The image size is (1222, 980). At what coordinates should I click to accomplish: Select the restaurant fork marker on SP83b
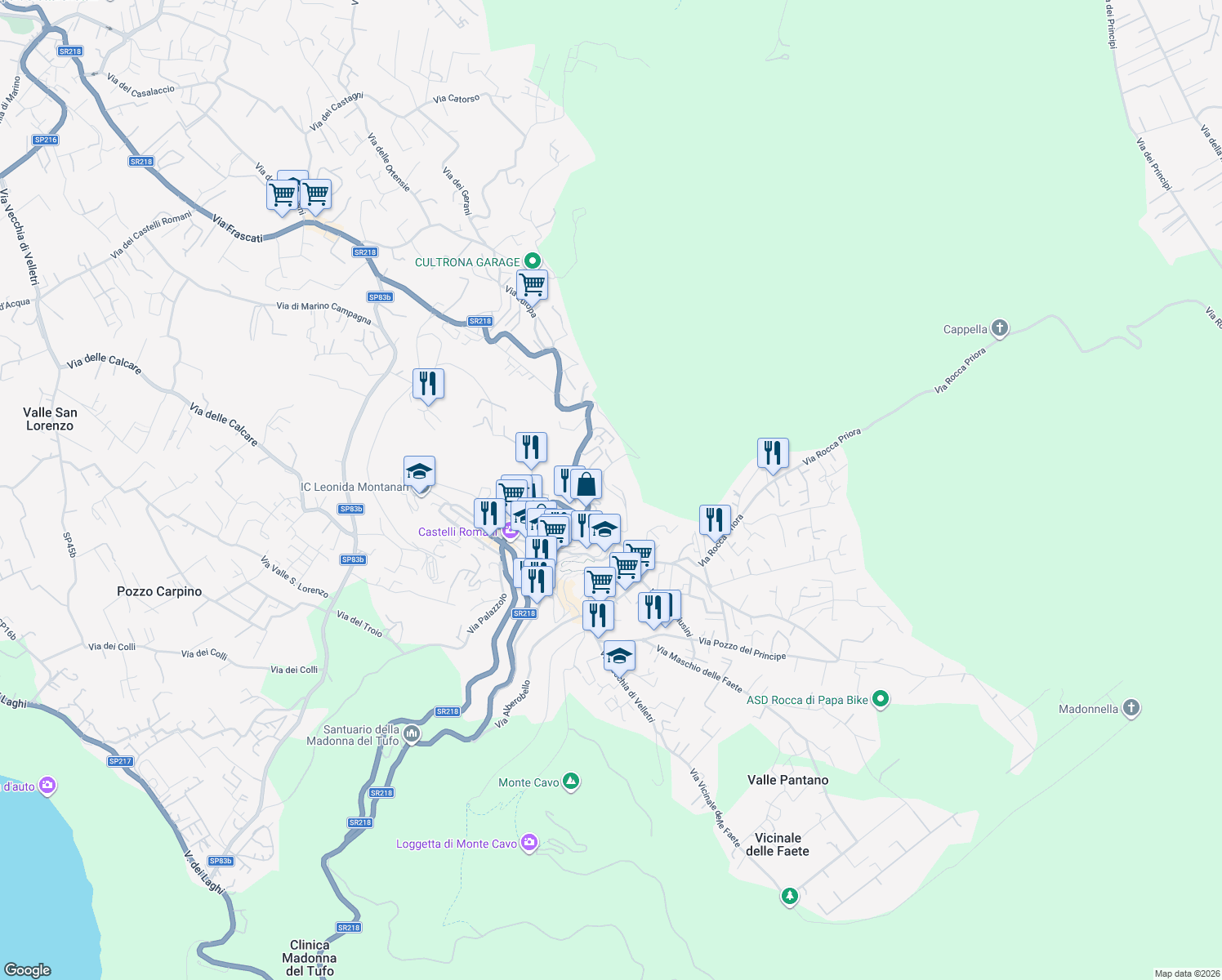click(428, 382)
